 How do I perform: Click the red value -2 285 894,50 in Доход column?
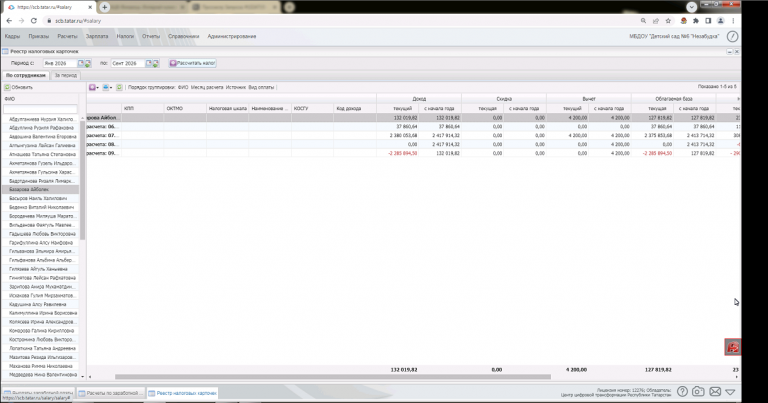point(403,153)
